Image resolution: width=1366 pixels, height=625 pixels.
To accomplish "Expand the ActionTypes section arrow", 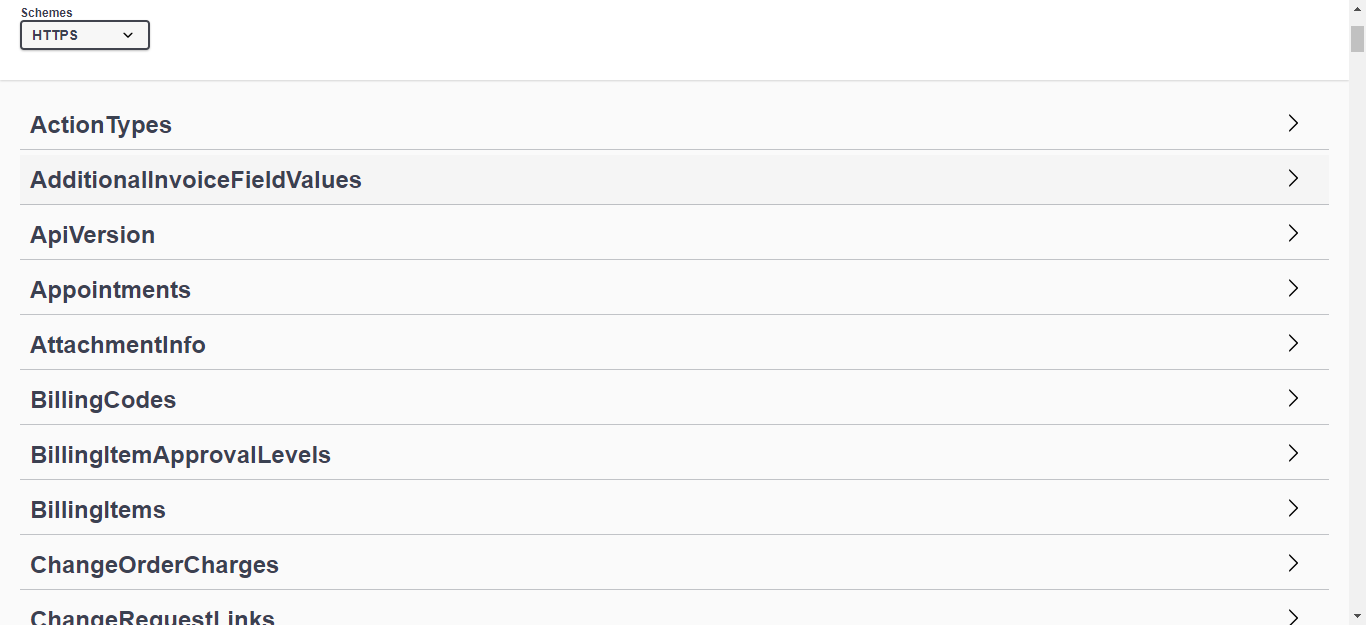I will tap(1293, 124).
